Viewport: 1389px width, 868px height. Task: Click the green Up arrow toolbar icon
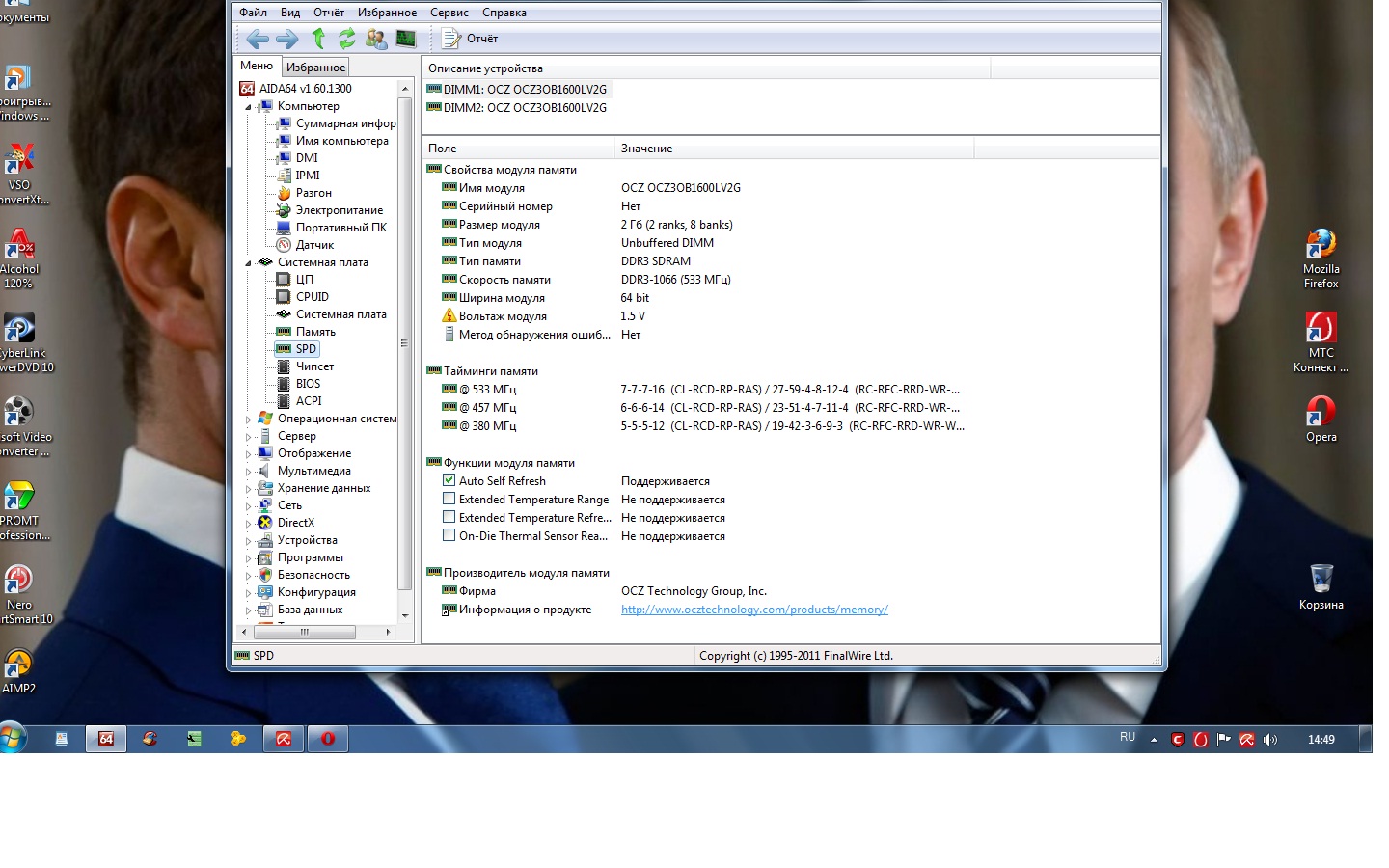coord(318,39)
